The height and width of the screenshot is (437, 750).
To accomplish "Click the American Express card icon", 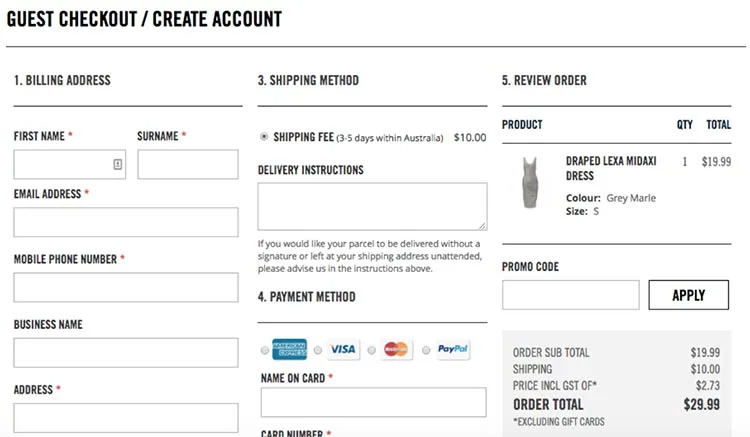I will coord(290,349).
